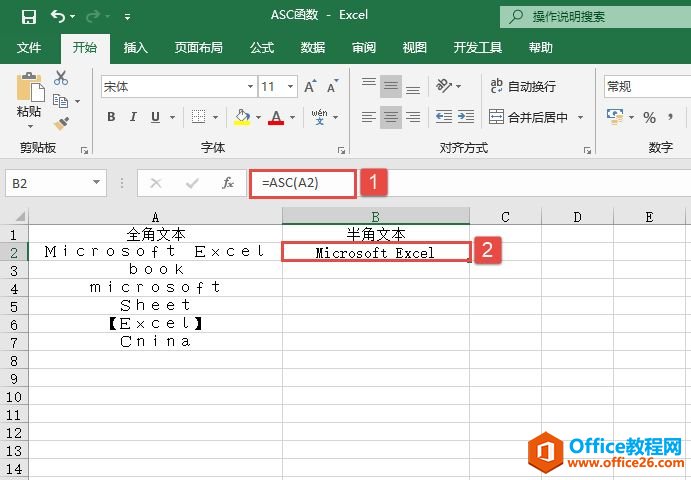The image size is (691, 480).
Task: Switch to the 插入 tab
Action: pyautogui.click(x=135, y=47)
